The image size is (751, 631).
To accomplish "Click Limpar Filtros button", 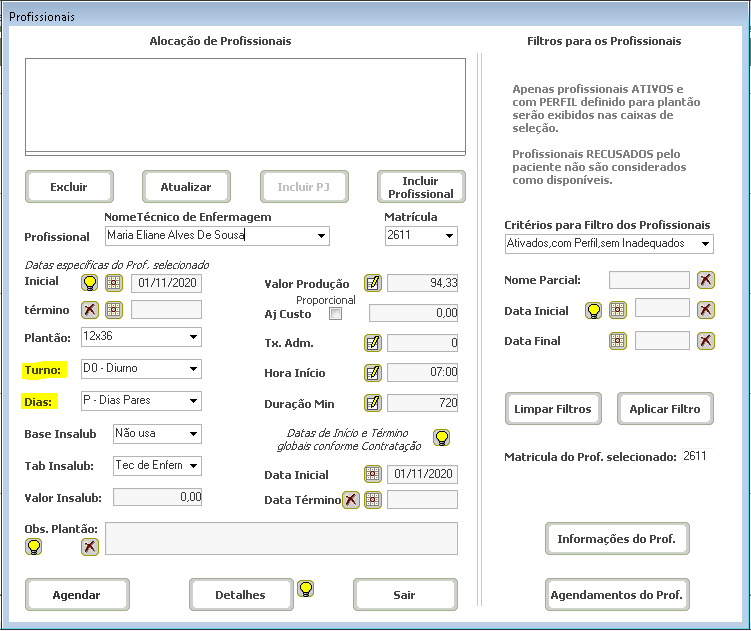I will [553, 409].
